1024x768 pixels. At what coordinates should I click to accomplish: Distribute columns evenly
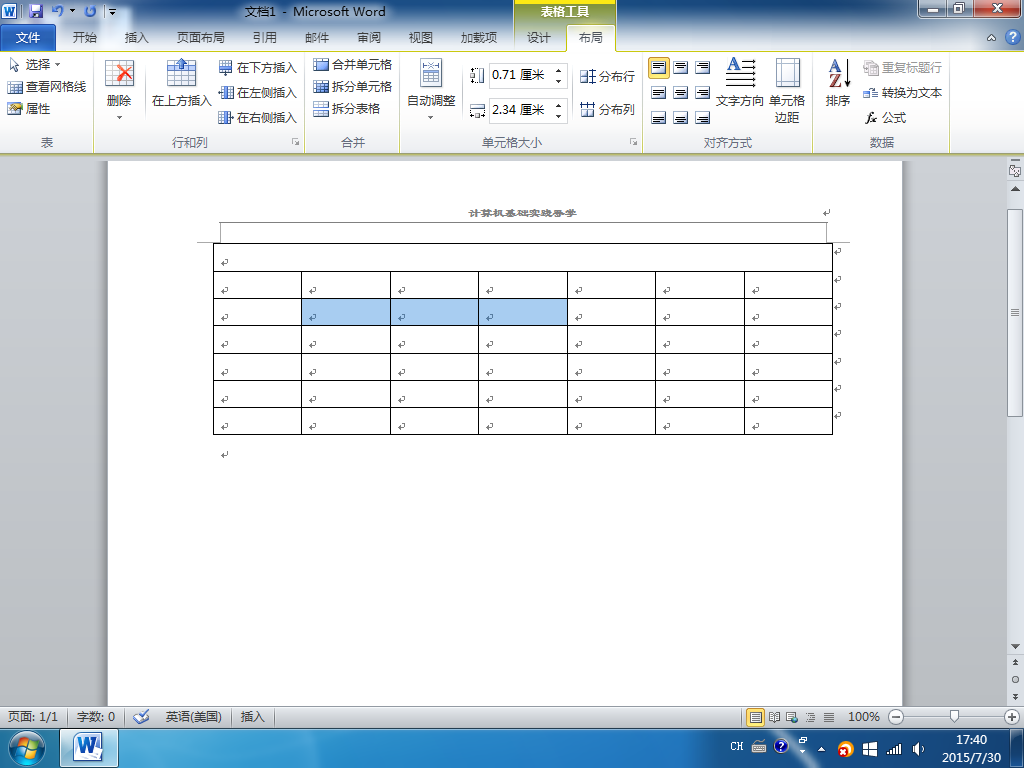click(x=607, y=109)
